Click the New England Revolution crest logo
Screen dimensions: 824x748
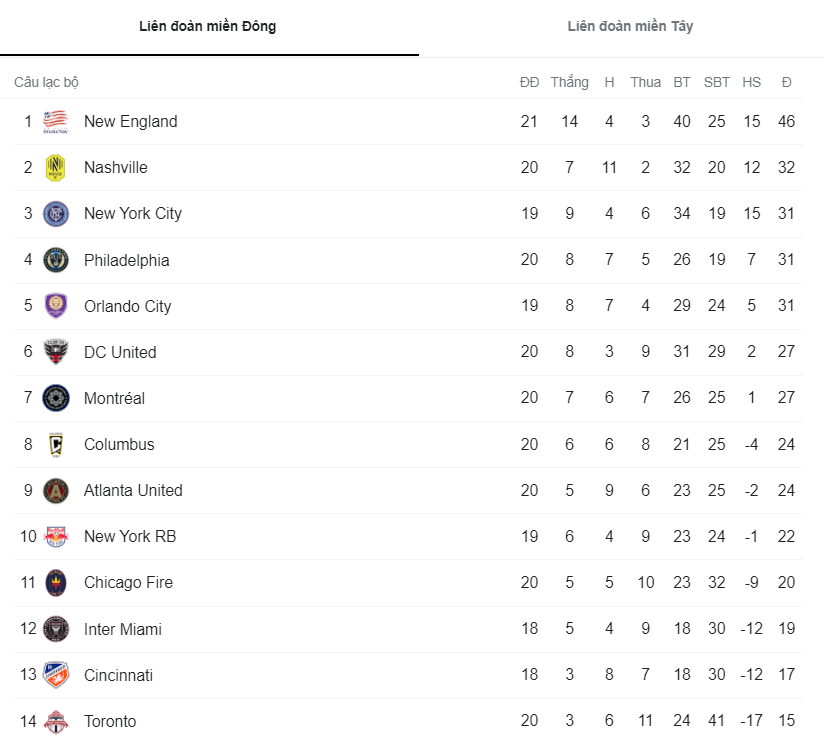pos(57,121)
